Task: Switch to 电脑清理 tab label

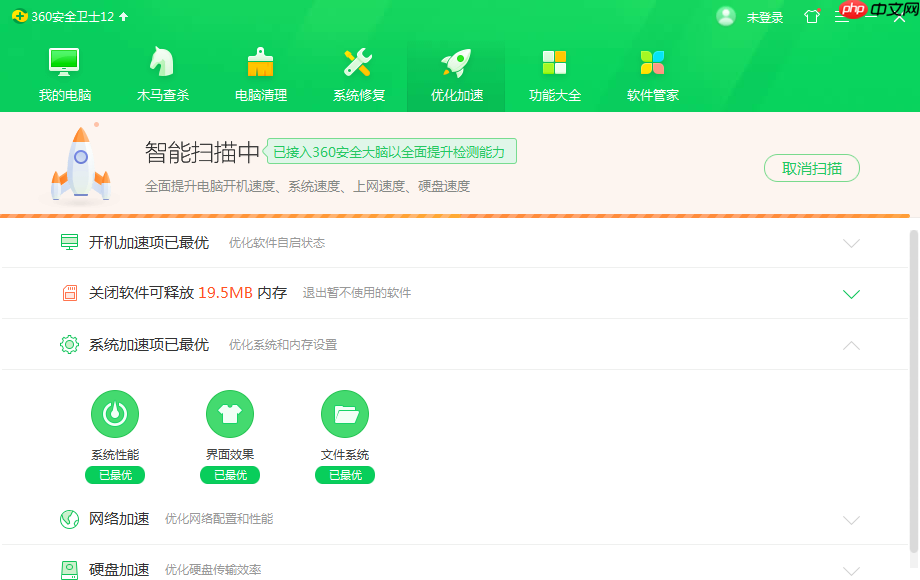Action: tap(261, 95)
